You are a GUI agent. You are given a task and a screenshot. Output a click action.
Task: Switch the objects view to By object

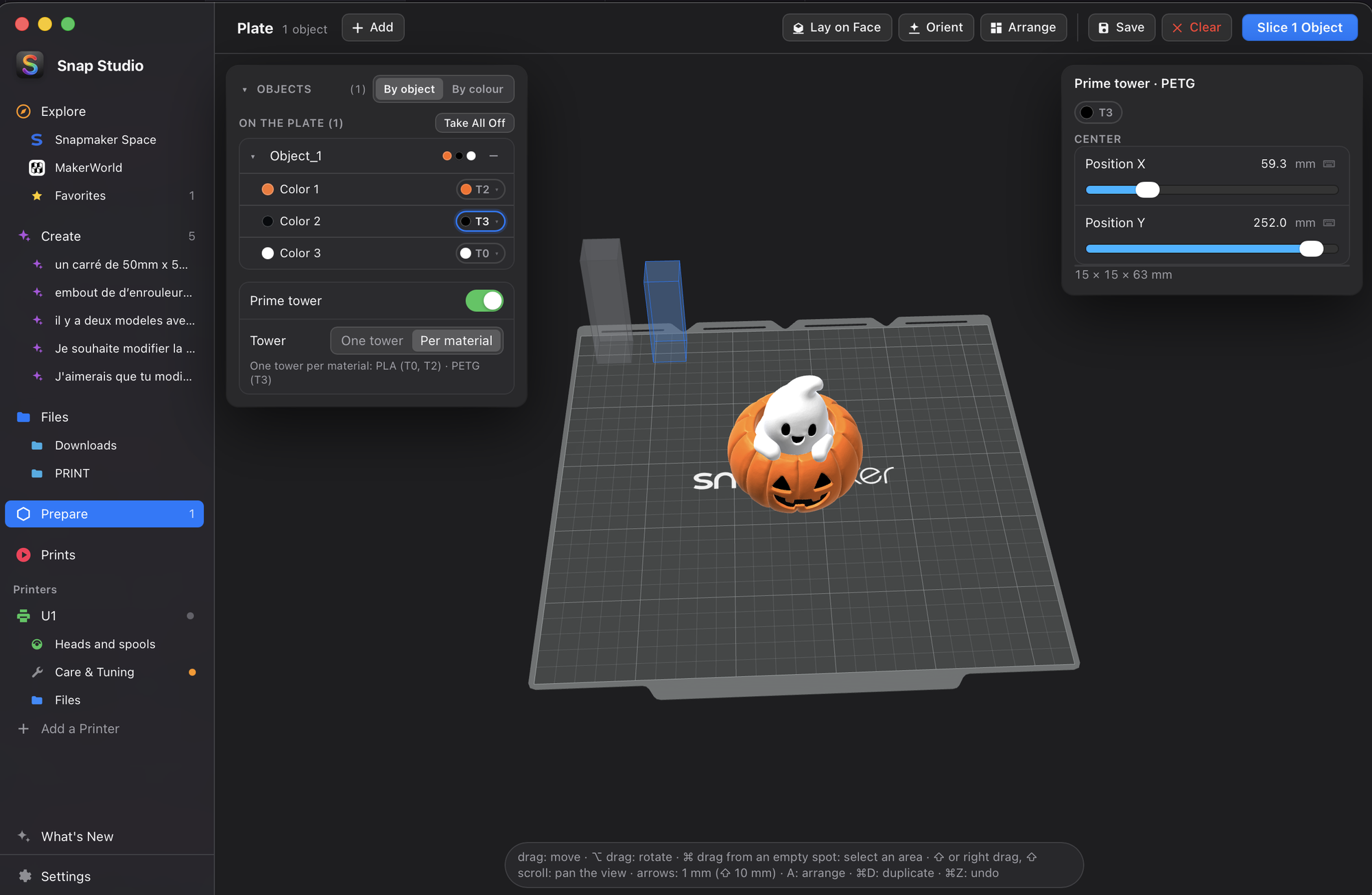point(409,89)
